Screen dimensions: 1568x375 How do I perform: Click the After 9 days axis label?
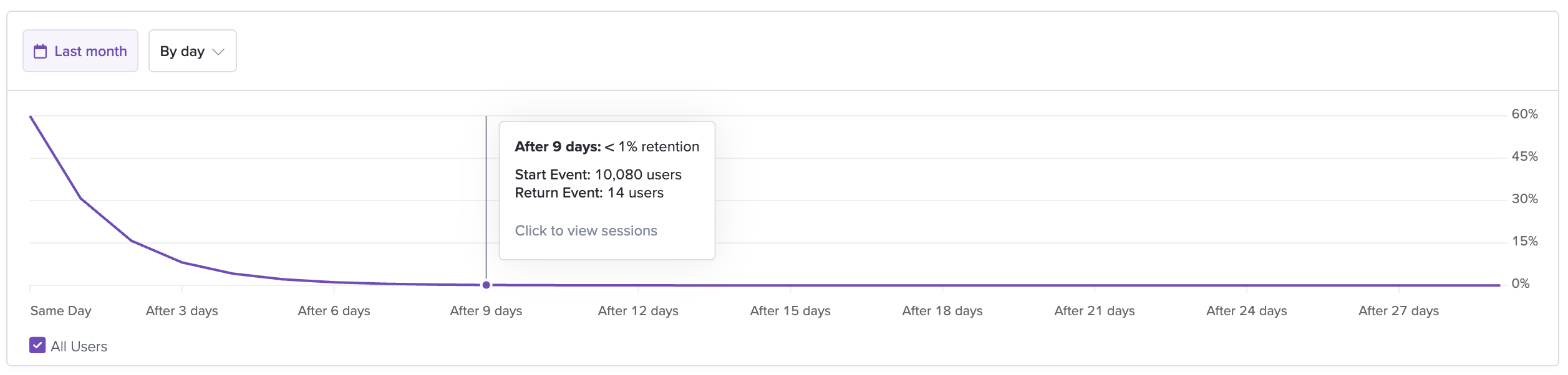click(x=486, y=311)
